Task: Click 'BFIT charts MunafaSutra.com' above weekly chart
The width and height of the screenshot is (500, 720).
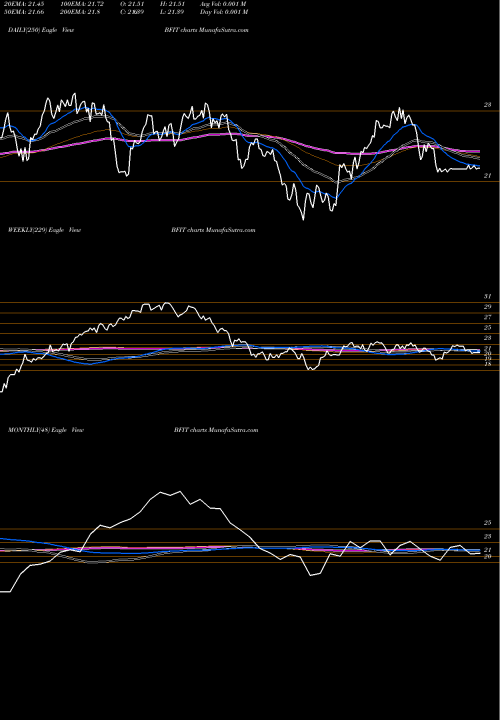Action: (213, 230)
